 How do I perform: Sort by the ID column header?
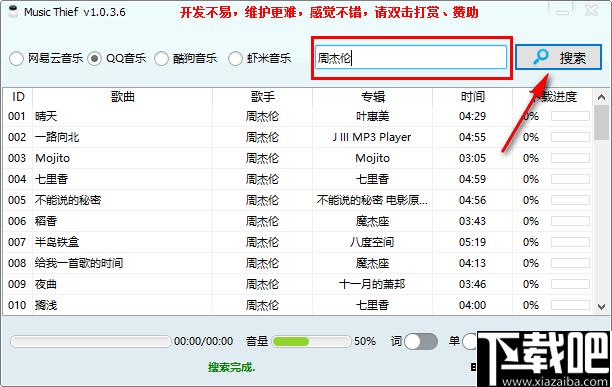[x=18, y=96]
